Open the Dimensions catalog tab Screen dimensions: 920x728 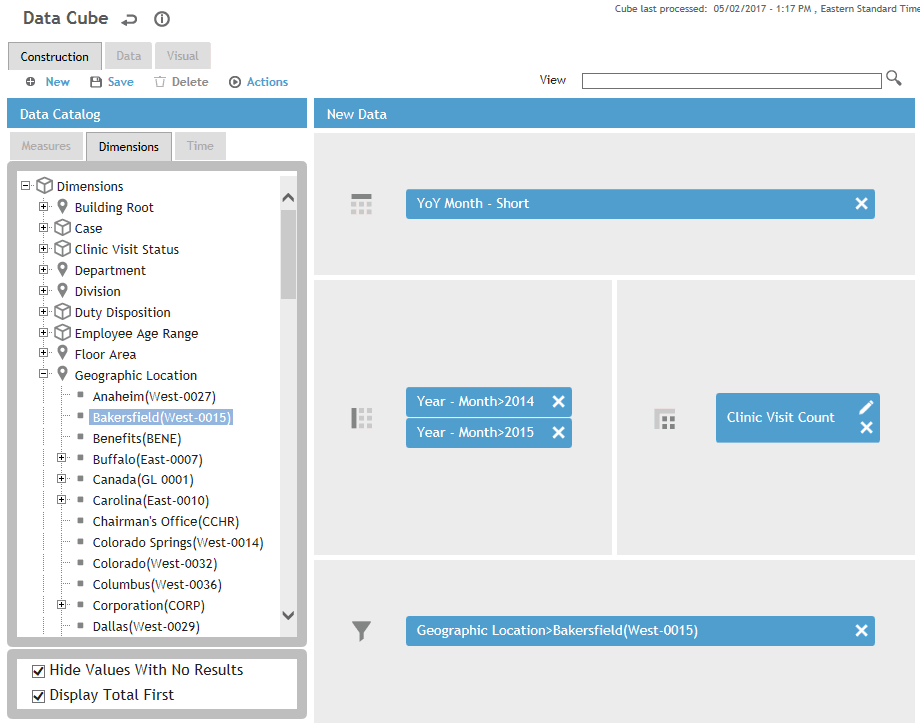(128, 147)
